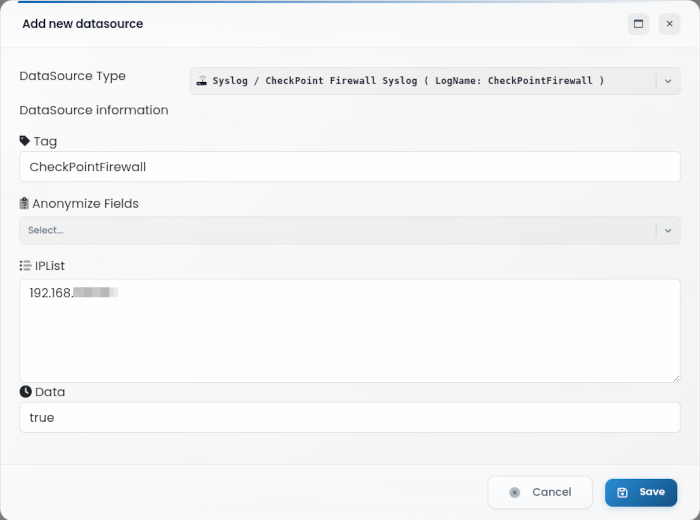
Task: Focus the IPList text area
Action: [350, 331]
